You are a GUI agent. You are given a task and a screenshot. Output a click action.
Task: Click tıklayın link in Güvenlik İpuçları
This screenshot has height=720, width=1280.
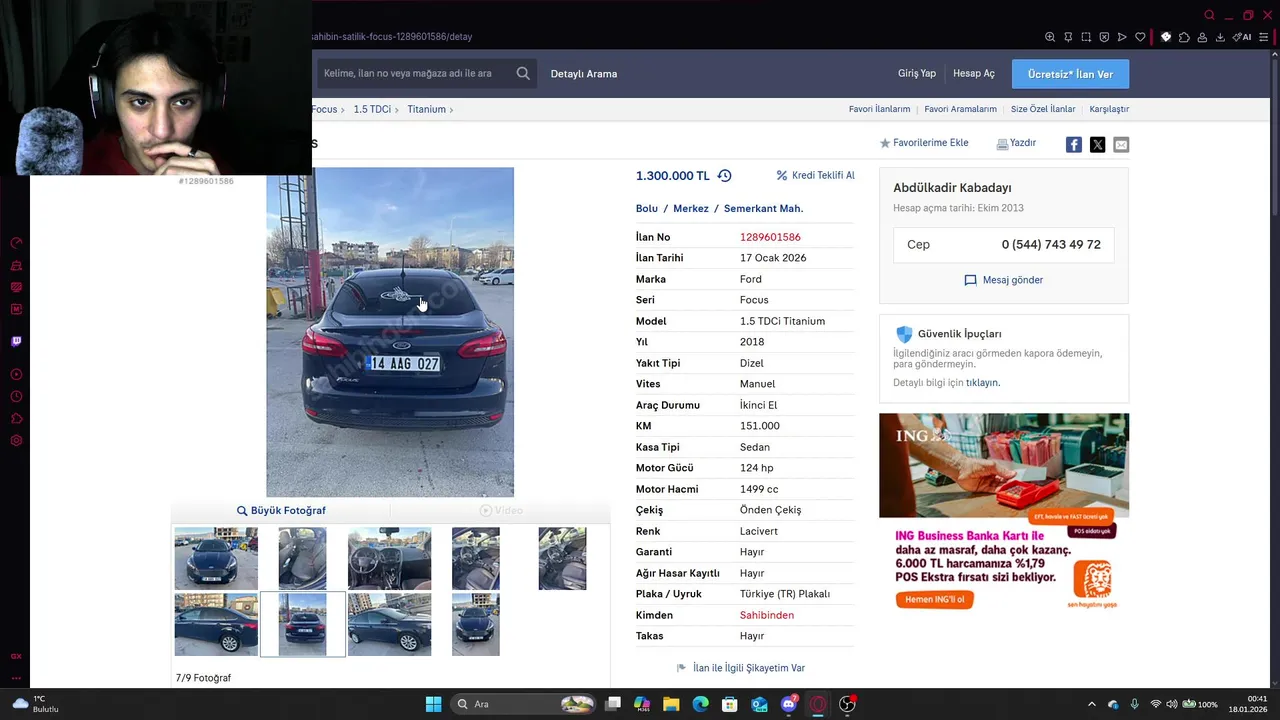pos(982,383)
